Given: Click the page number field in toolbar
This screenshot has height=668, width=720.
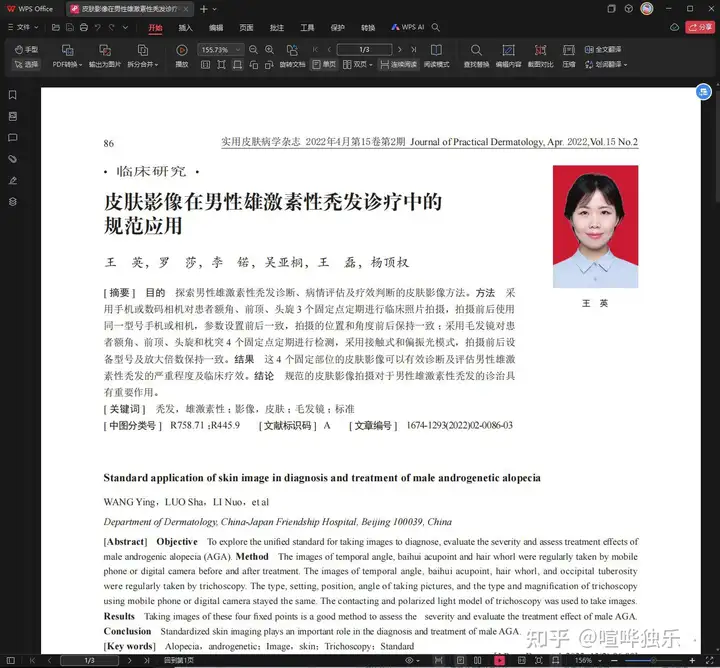Looking at the screenshot, I should (363, 49).
